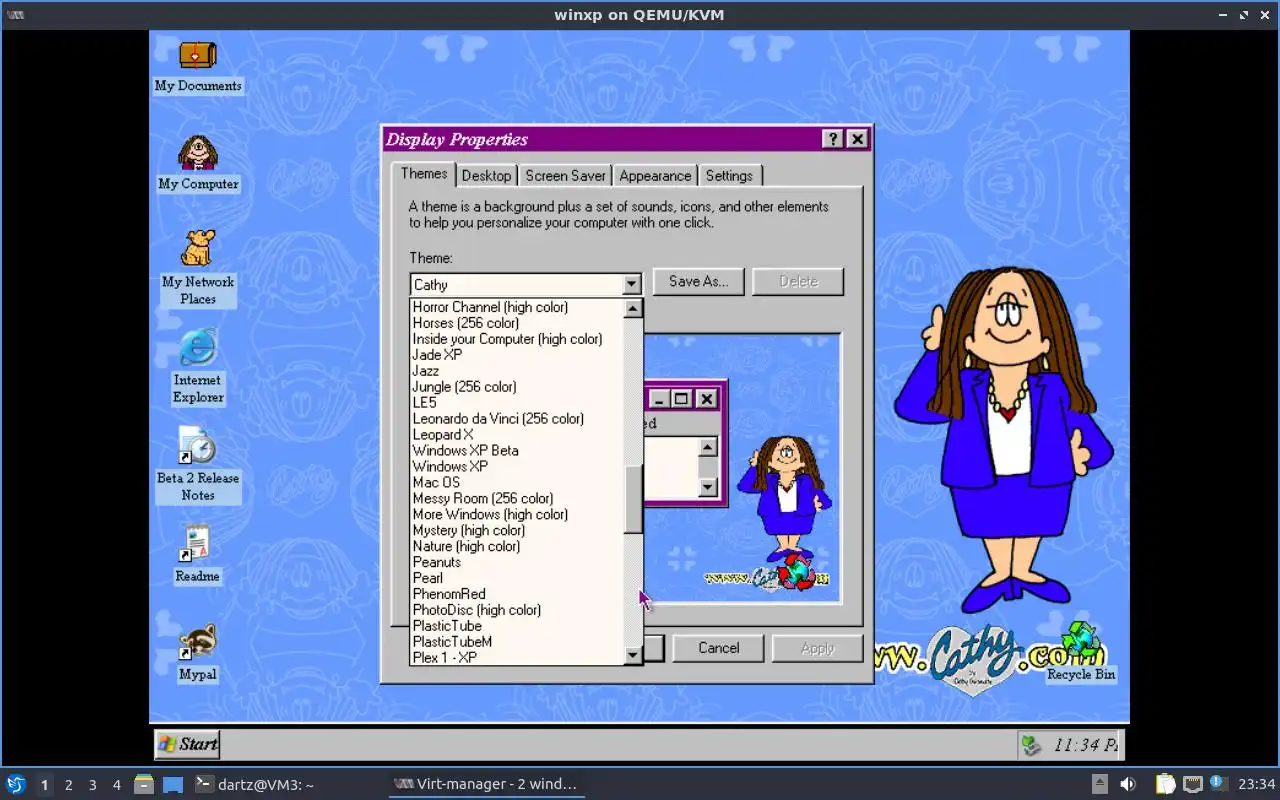Click the theme list scroll down arrow

tap(632, 656)
